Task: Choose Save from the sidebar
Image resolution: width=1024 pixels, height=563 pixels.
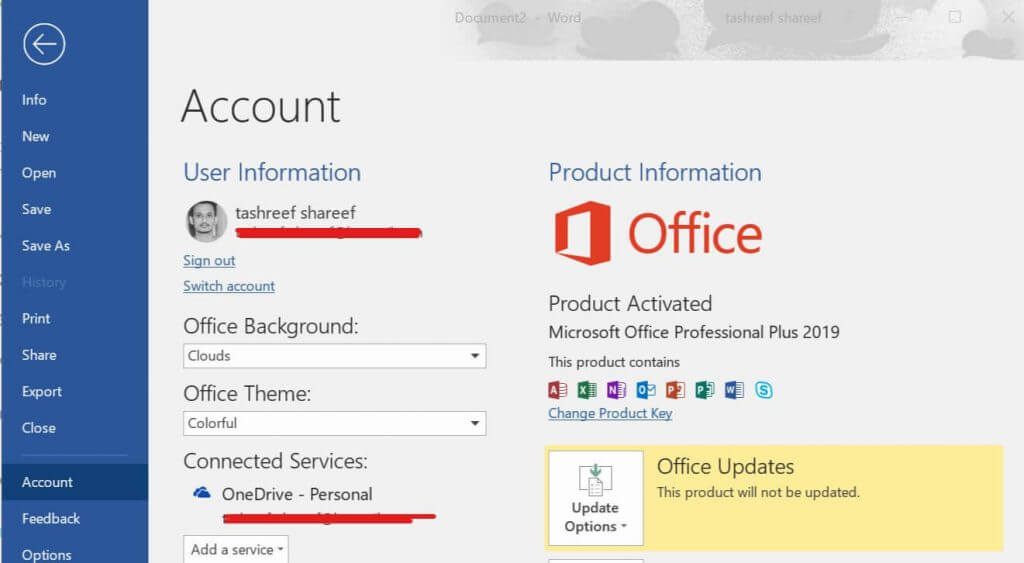Action: pyautogui.click(x=36, y=210)
